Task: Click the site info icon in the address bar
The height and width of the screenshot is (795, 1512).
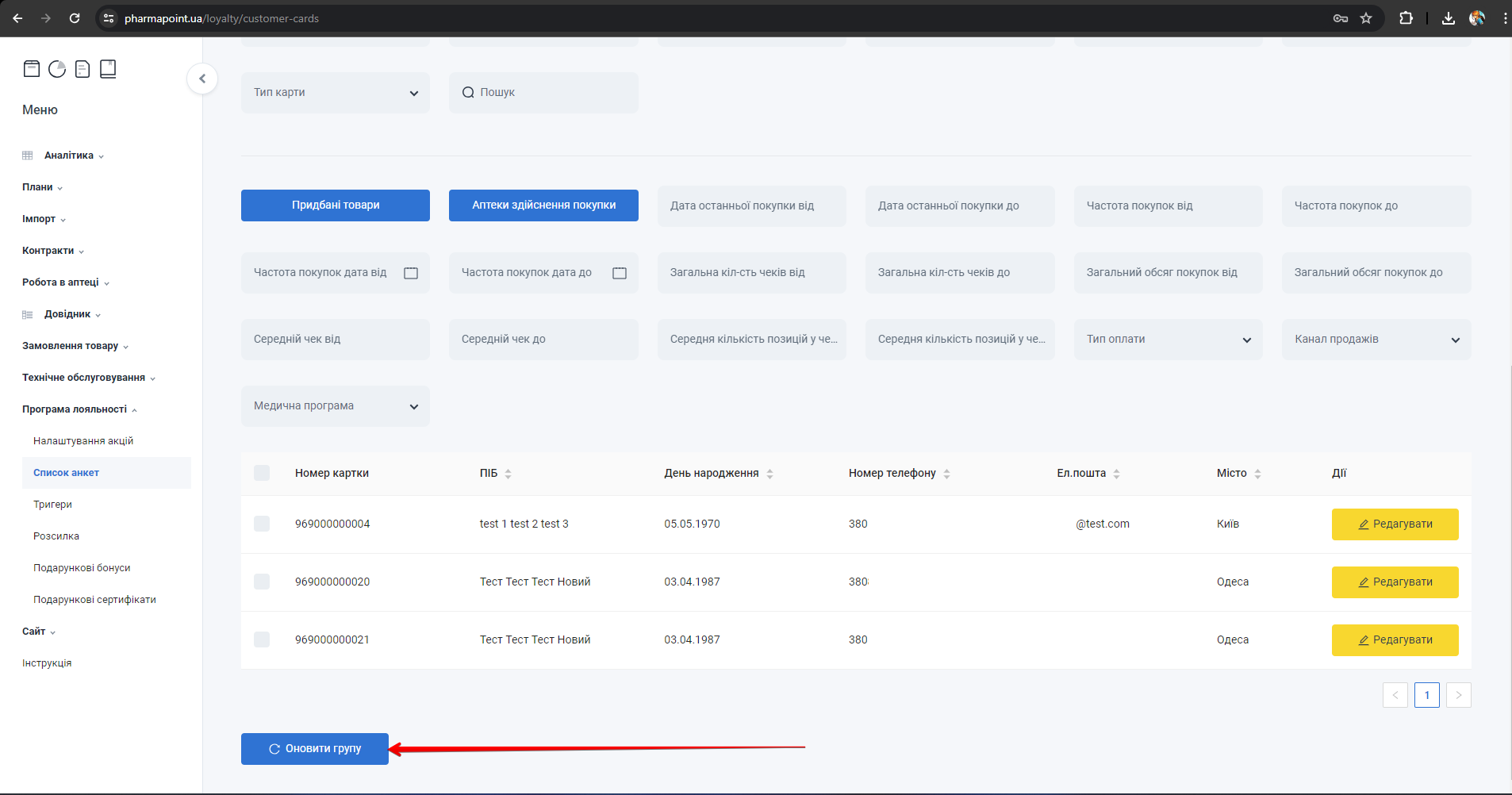Action: click(109, 18)
